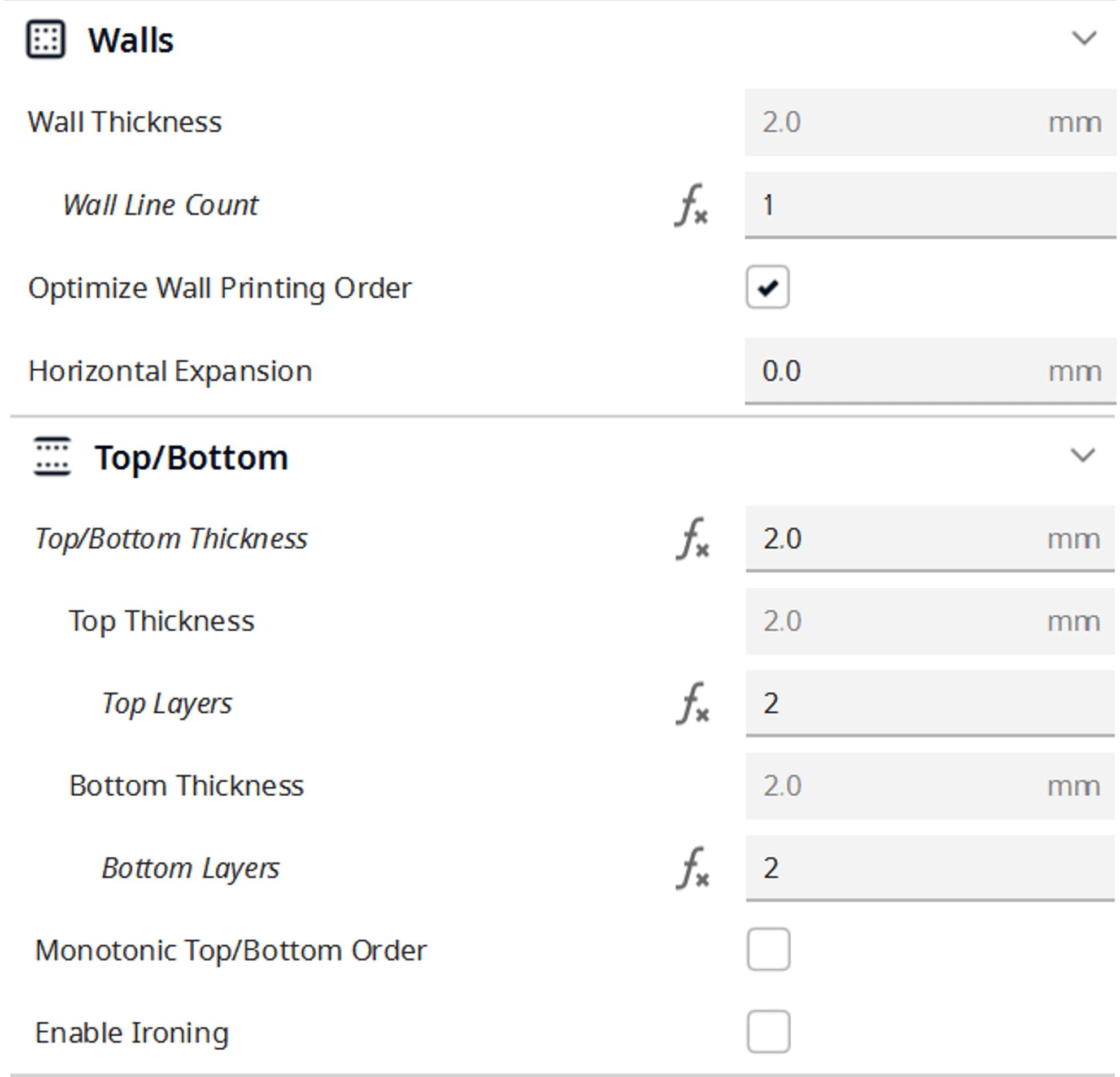Edit the Horizontal Expansion value field

[x=903, y=371]
